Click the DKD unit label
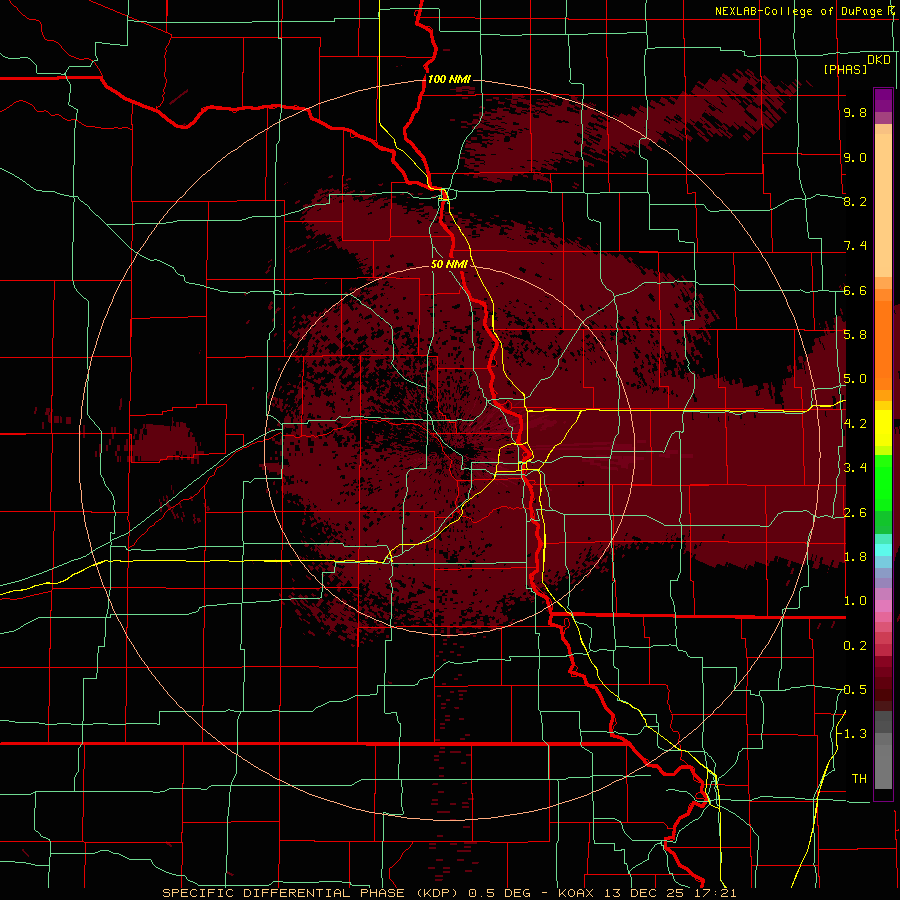The image size is (900, 900). pyautogui.click(x=879, y=60)
